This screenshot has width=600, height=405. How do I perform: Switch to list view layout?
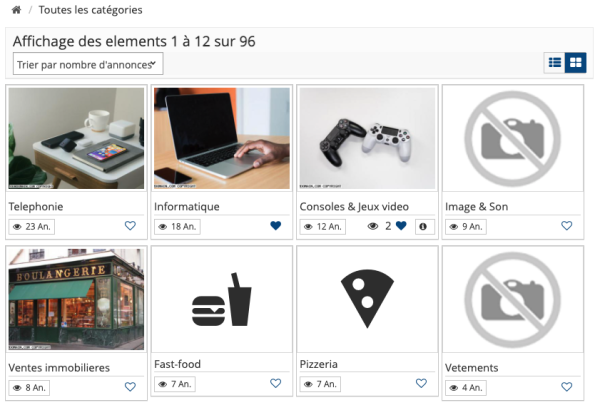[554, 63]
